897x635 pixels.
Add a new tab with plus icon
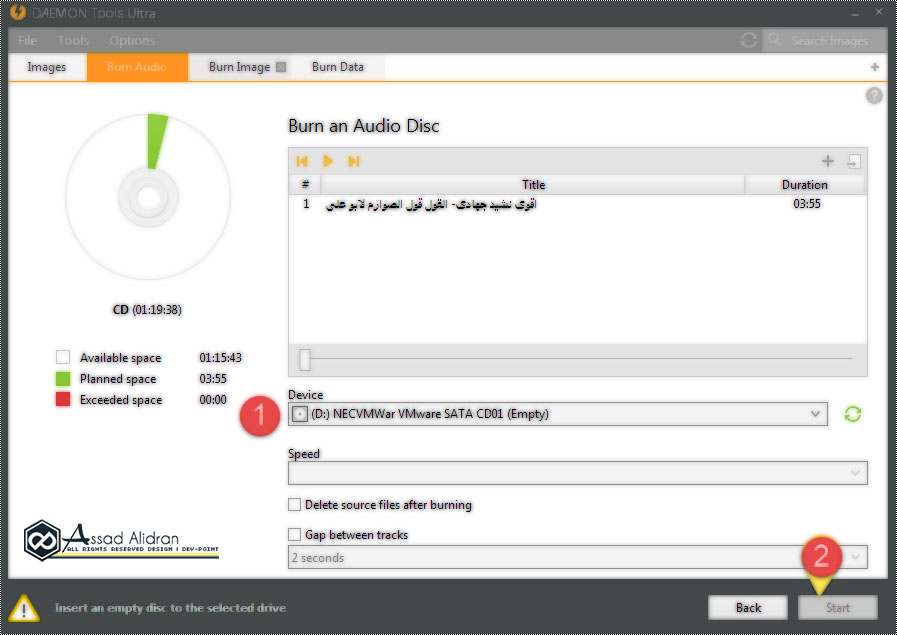tap(875, 67)
